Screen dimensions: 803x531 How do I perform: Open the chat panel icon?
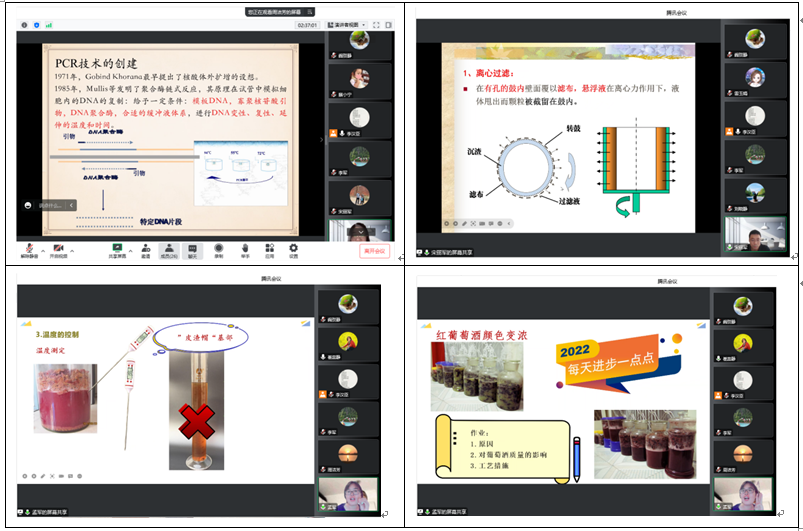point(193,248)
